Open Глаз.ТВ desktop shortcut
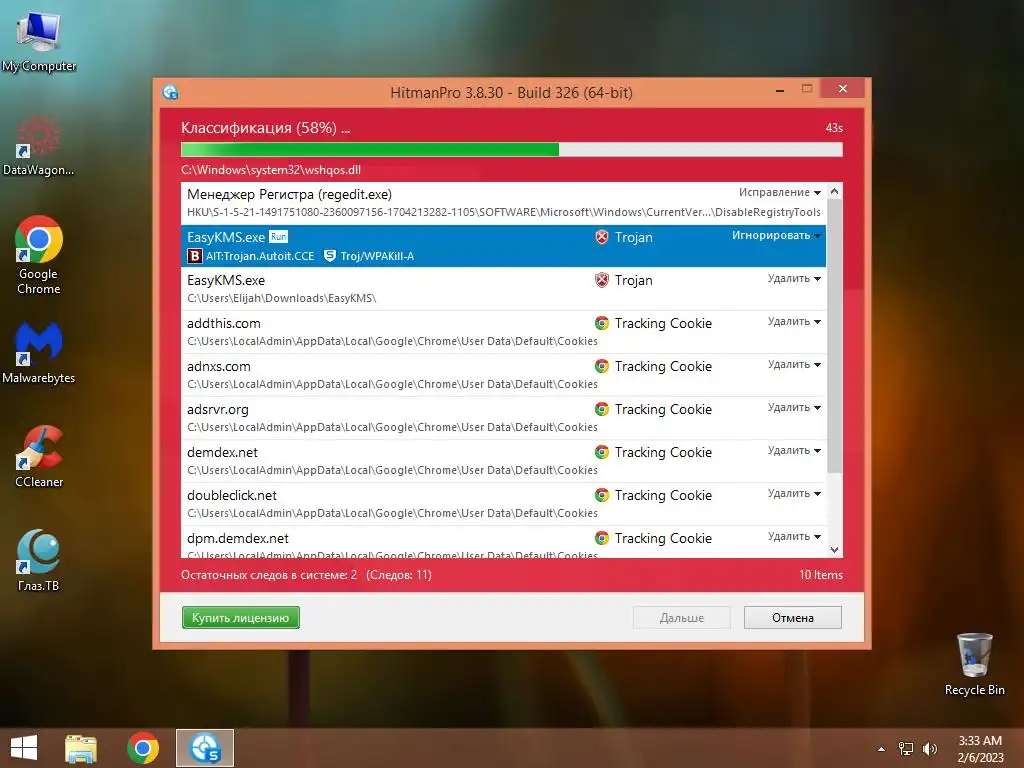 pos(39,560)
